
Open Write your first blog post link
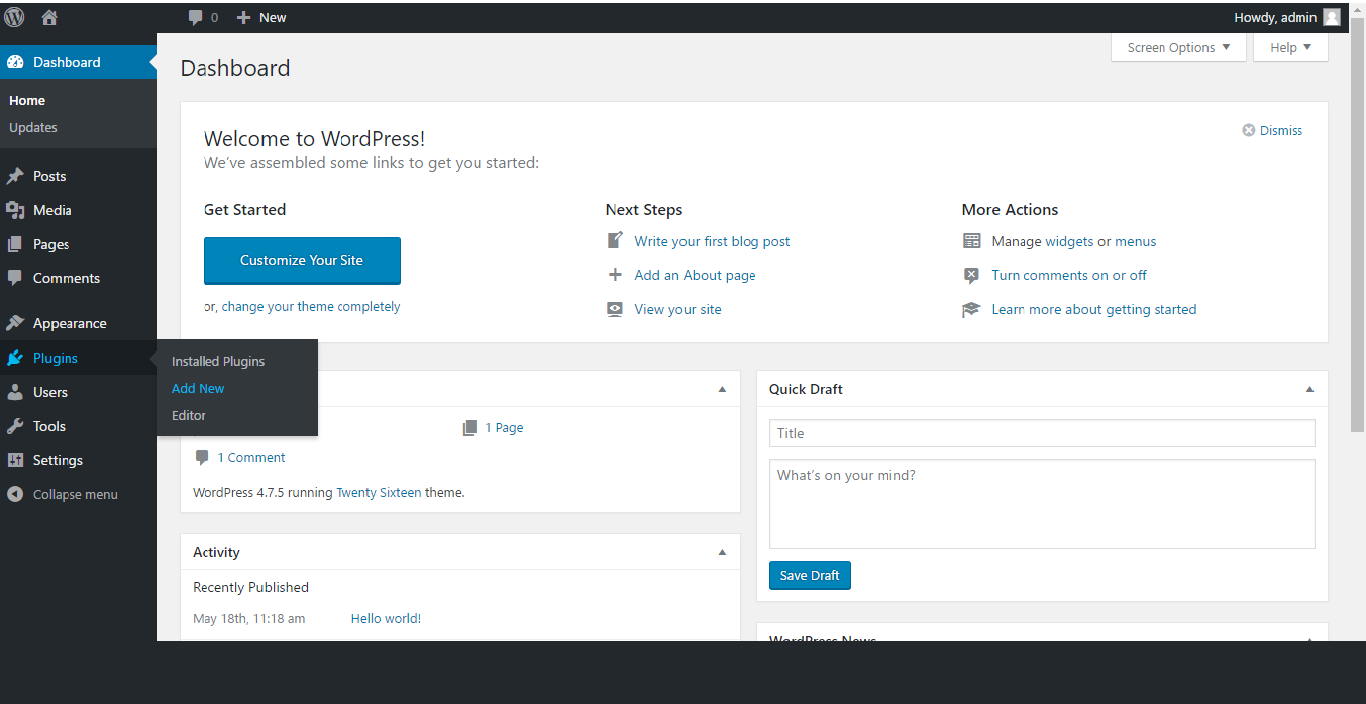(712, 241)
